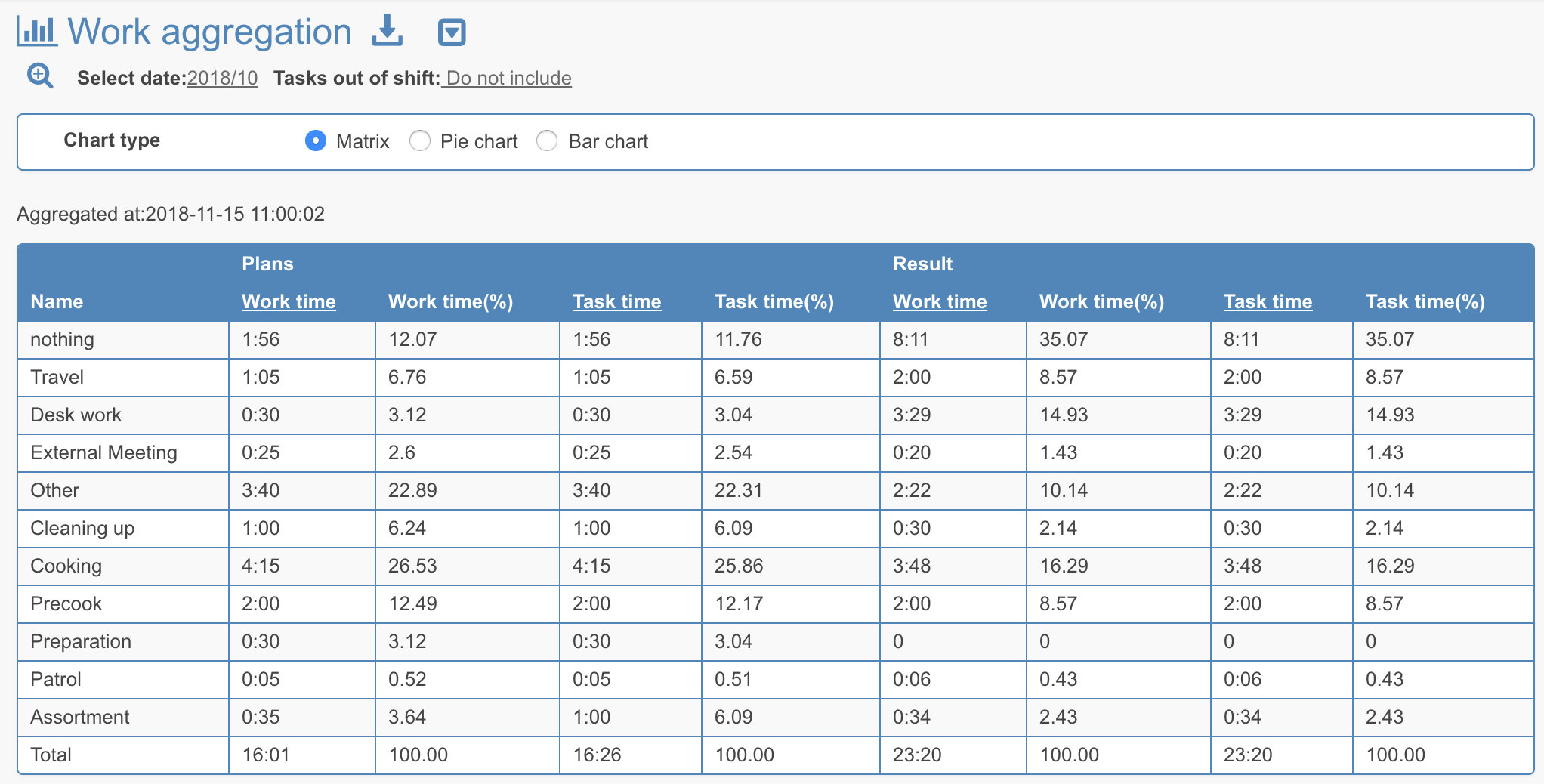
Task: Click Desk work result work time 3:29
Action: point(912,415)
